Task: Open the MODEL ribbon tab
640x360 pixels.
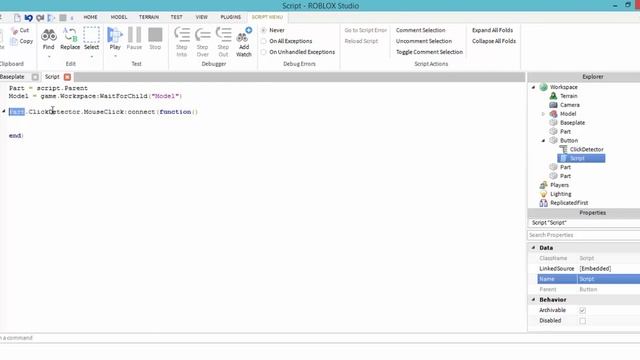Action: point(119,17)
